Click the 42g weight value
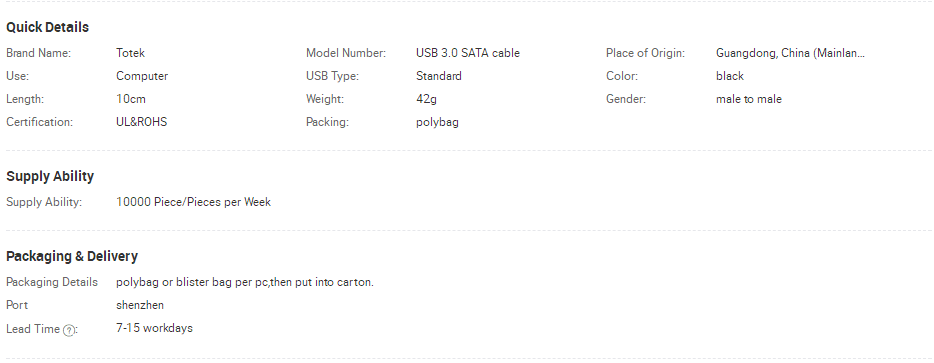 pos(426,100)
